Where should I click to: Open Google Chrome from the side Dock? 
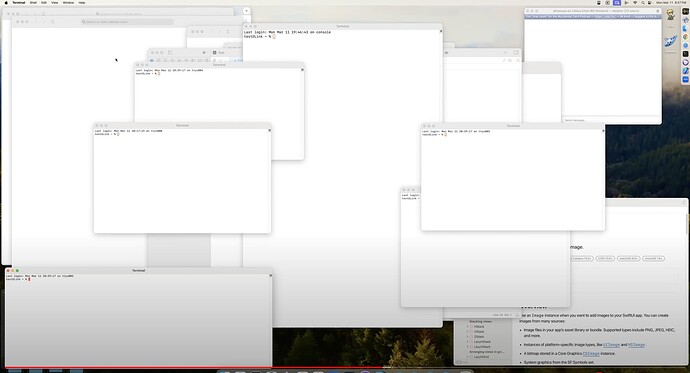[x=686, y=37]
